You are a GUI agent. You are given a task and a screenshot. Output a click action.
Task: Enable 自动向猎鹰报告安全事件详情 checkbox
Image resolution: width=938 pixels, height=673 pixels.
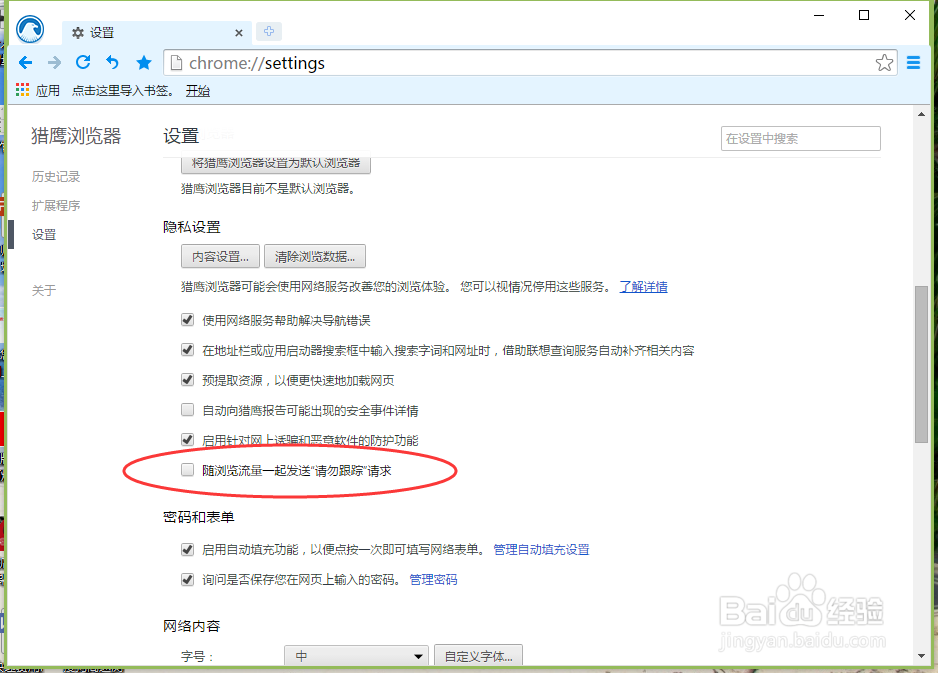(x=187, y=410)
